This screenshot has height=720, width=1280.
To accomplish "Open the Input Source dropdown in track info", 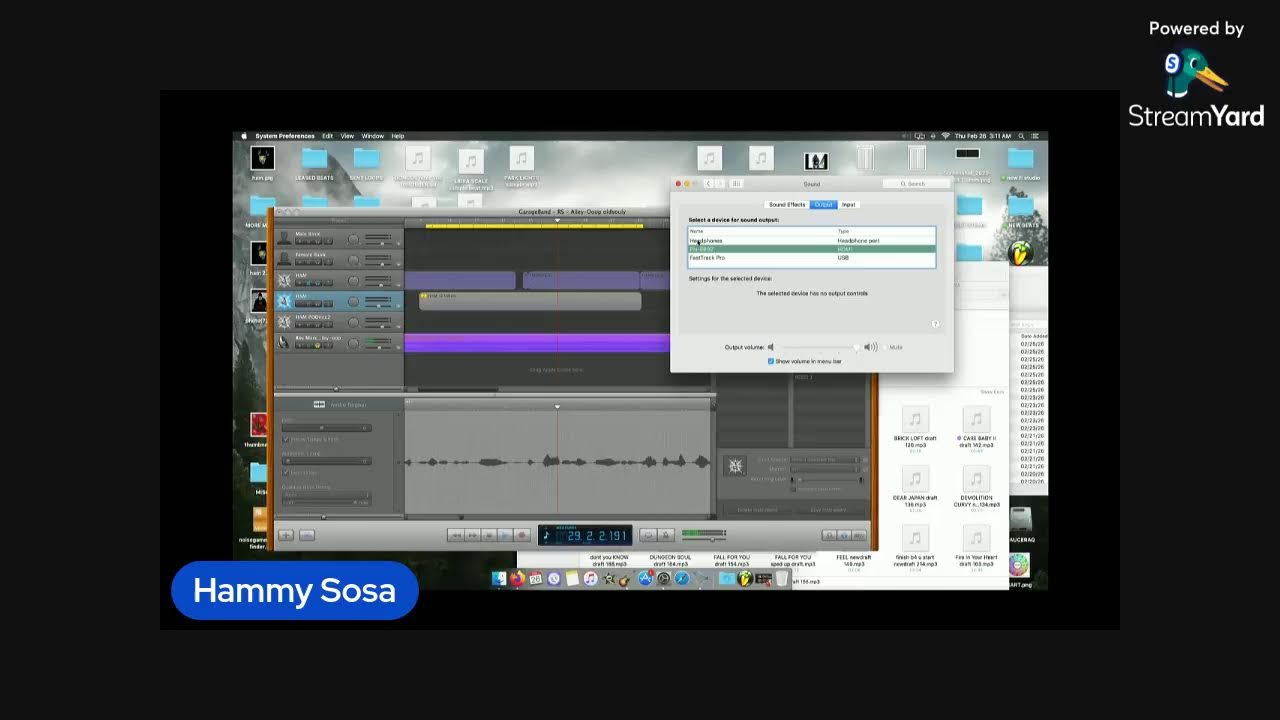I will [825, 460].
